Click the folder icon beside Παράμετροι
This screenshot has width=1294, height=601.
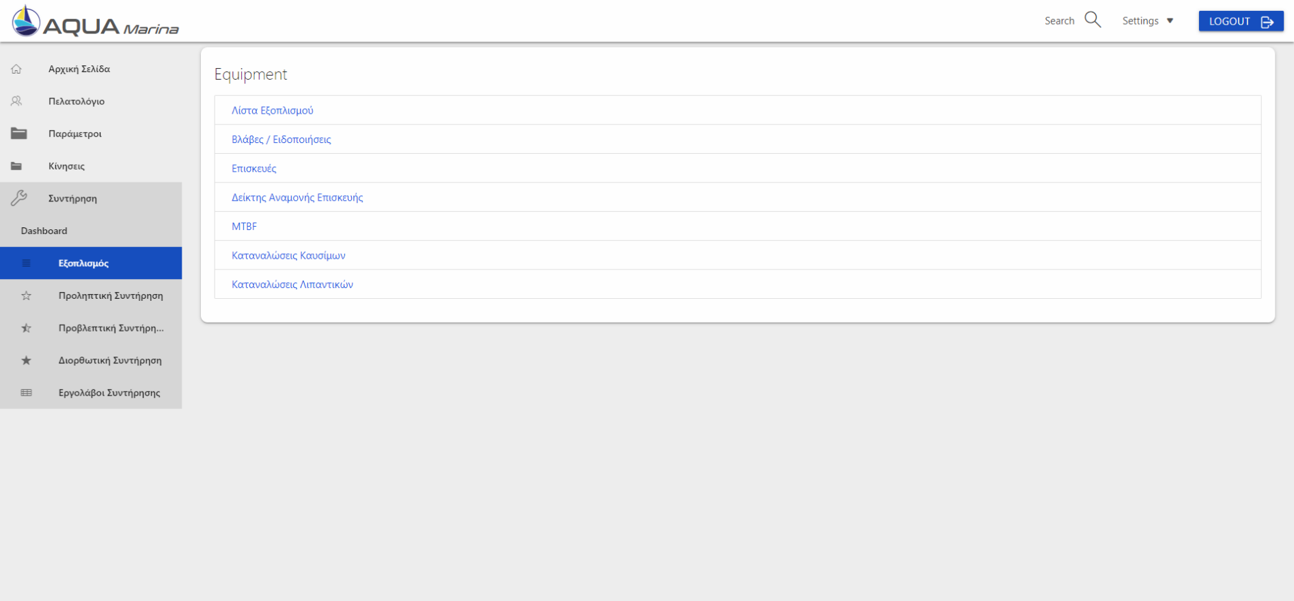[18, 133]
